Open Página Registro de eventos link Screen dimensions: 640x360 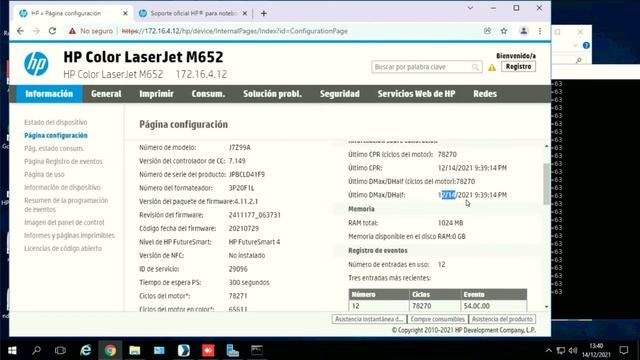63,162
